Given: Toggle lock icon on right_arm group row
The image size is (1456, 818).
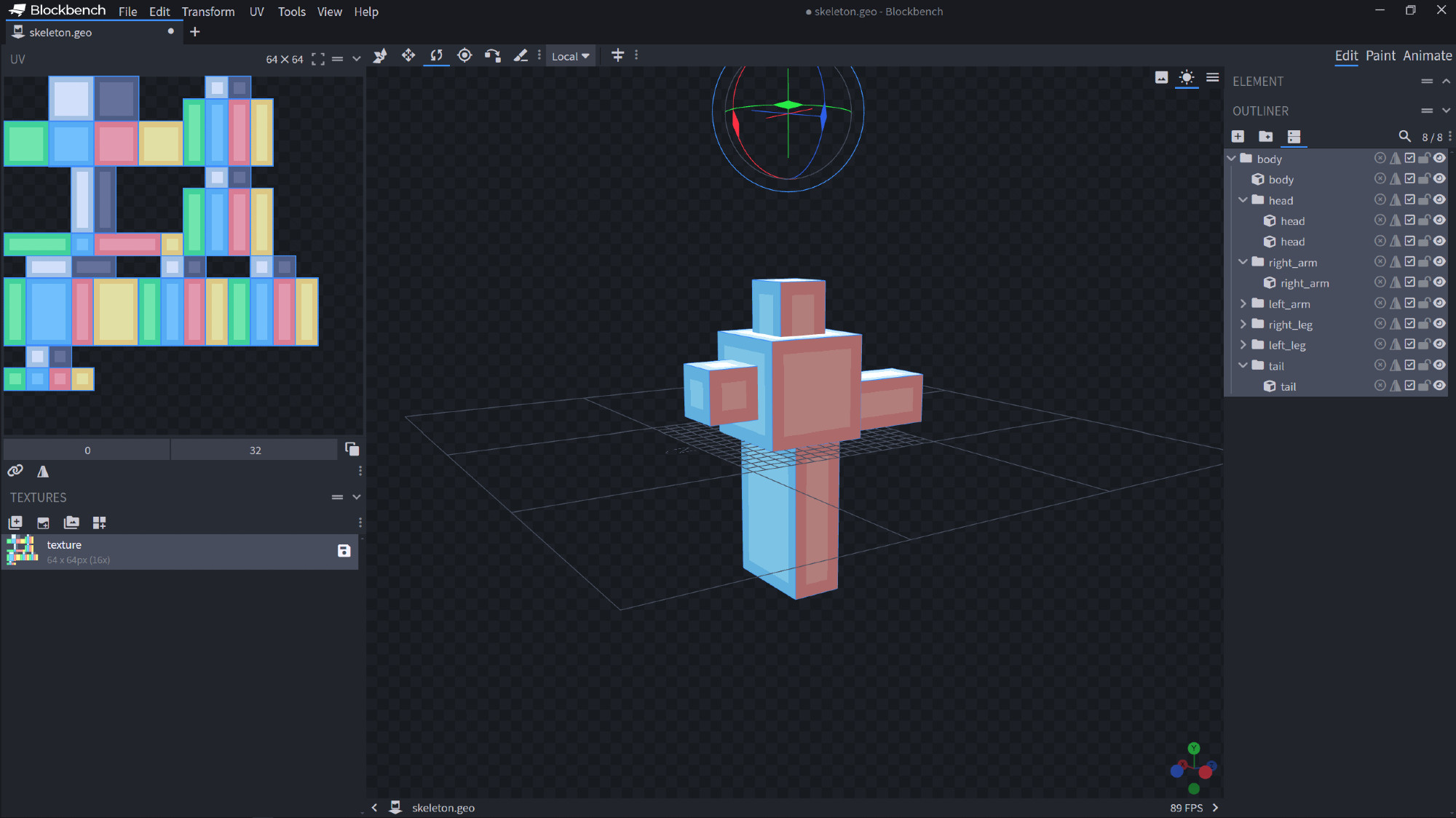Looking at the screenshot, I should coord(1425,261).
